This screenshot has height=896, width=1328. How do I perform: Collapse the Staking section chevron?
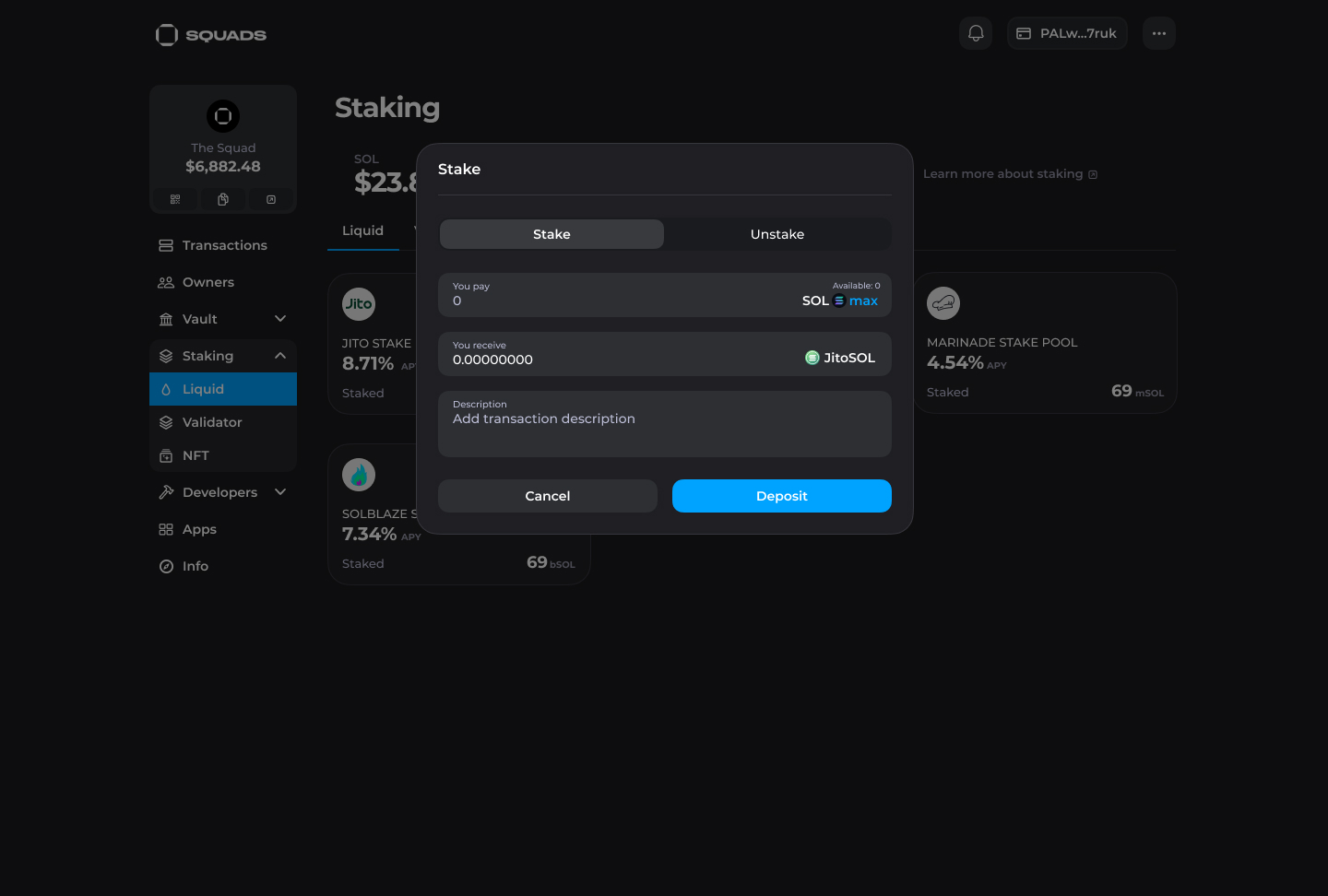pyautogui.click(x=280, y=356)
